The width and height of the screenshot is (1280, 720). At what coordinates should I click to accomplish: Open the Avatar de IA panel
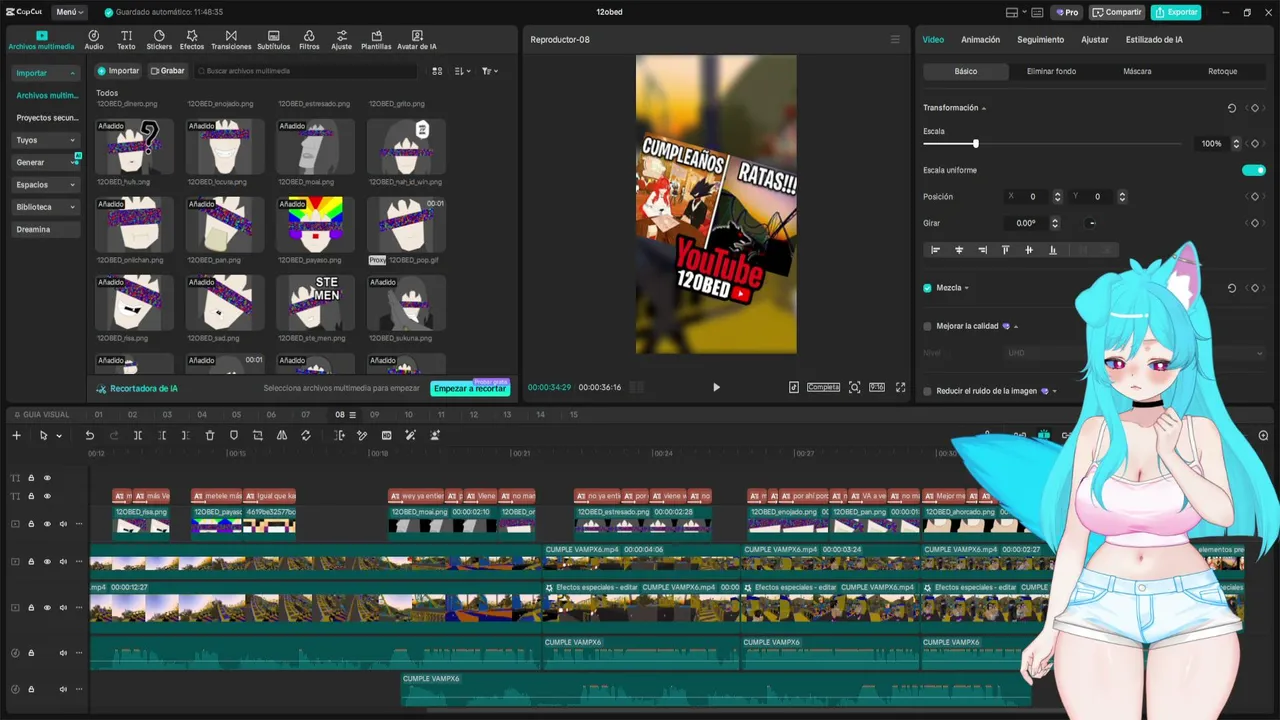[x=417, y=40]
